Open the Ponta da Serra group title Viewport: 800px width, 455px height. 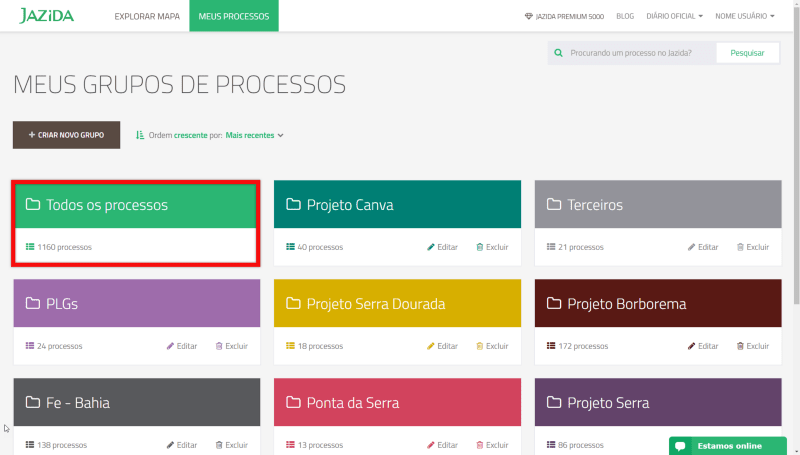353,403
